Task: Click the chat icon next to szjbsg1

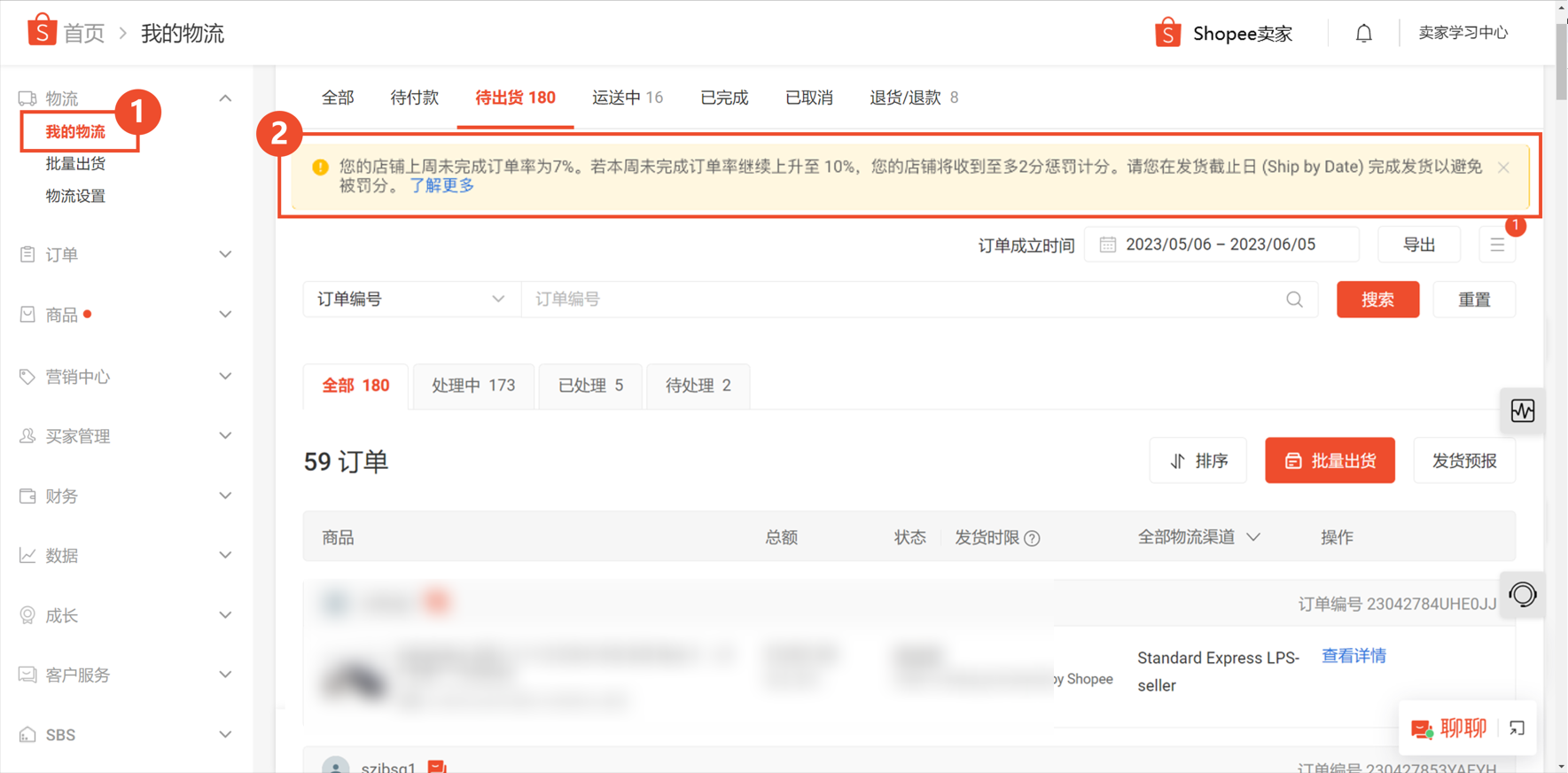Action: 437,768
